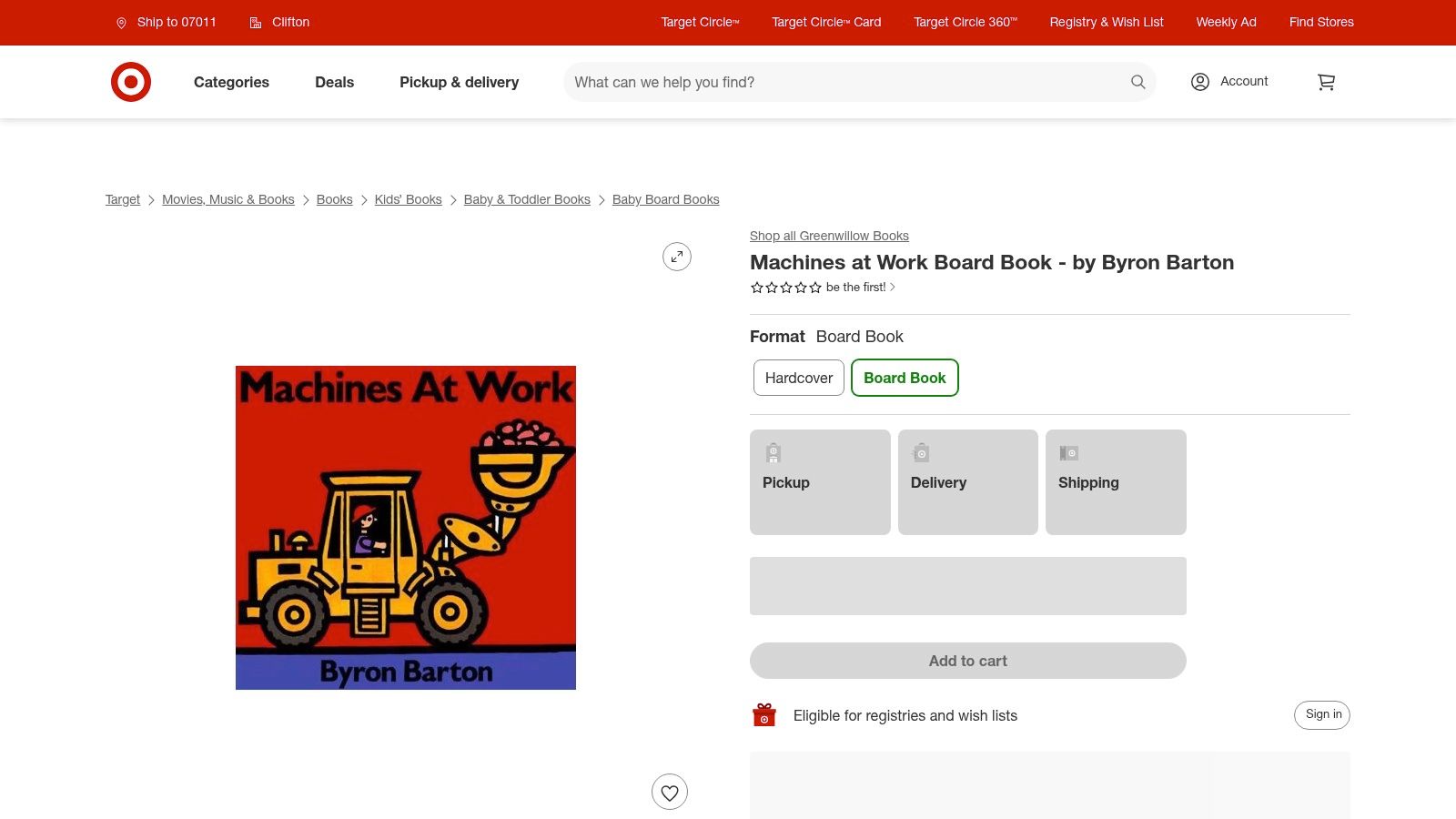This screenshot has width=1456, height=819.
Task: Open the Weekly Ad page
Action: coord(1226,23)
